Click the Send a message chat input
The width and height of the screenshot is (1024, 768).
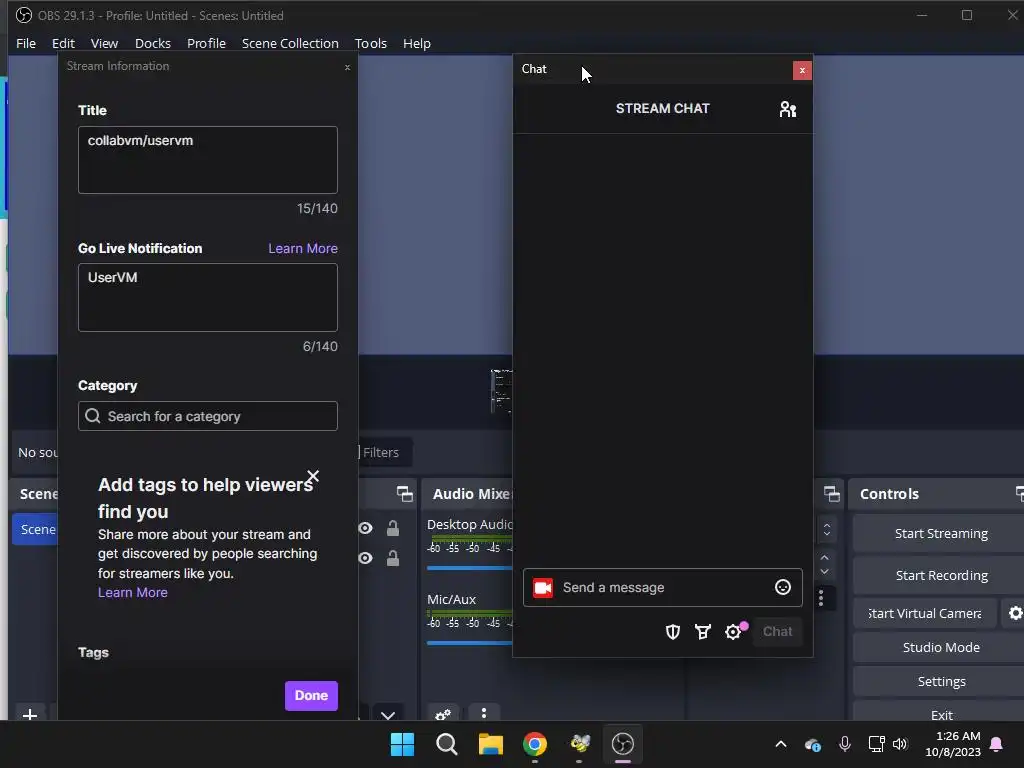click(662, 588)
